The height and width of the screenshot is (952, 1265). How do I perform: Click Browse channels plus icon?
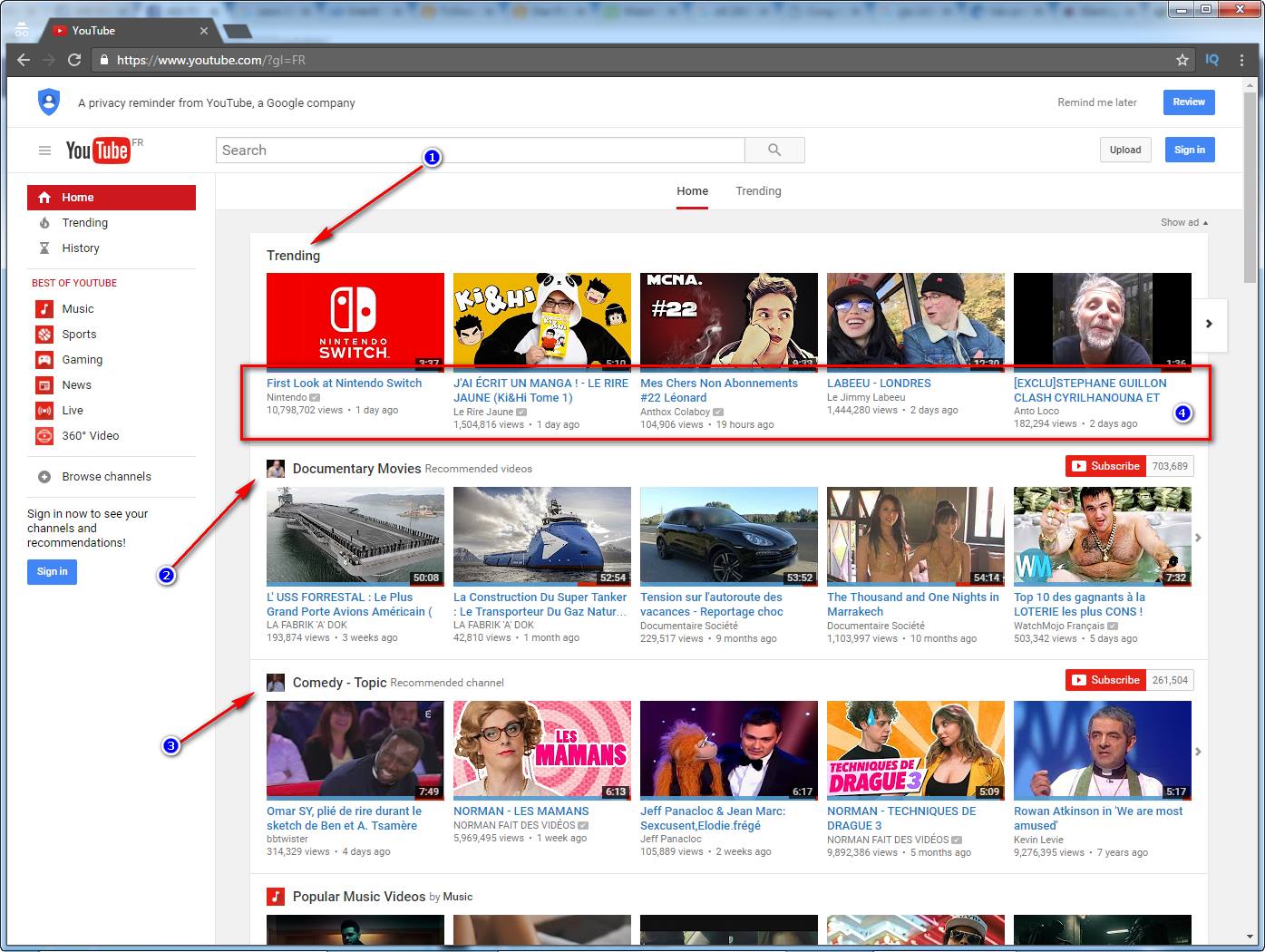click(x=44, y=477)
